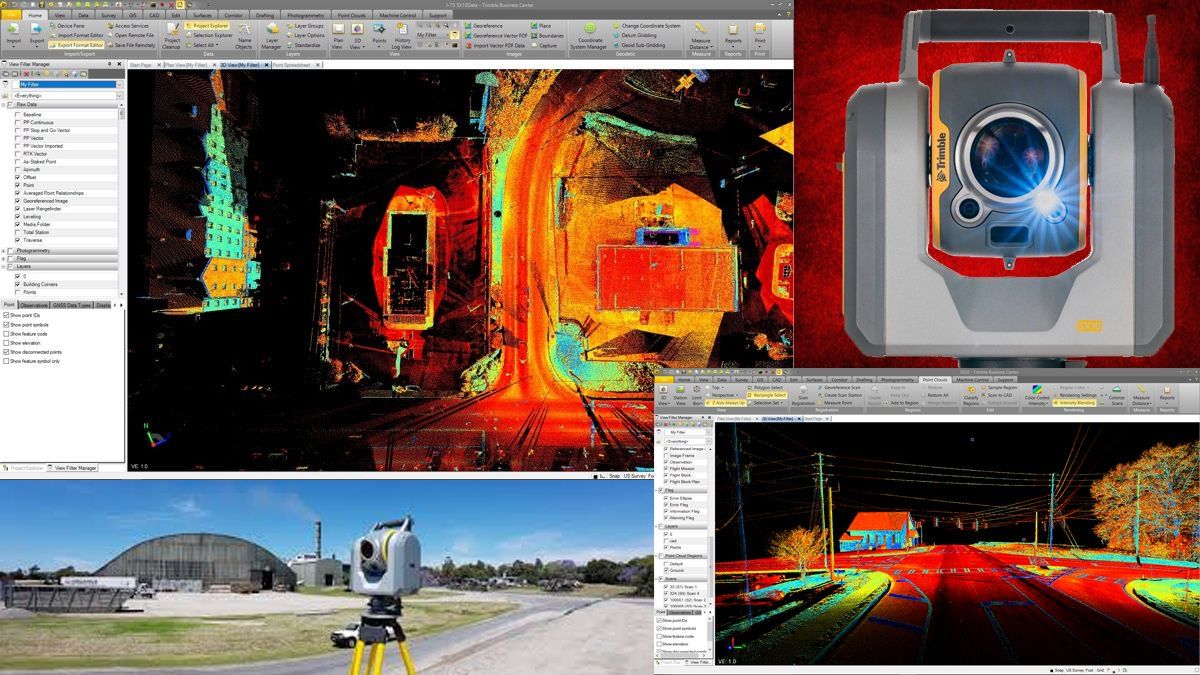
Task: Open the My Filter dropdown in main window
Action: tap(120, 85)
